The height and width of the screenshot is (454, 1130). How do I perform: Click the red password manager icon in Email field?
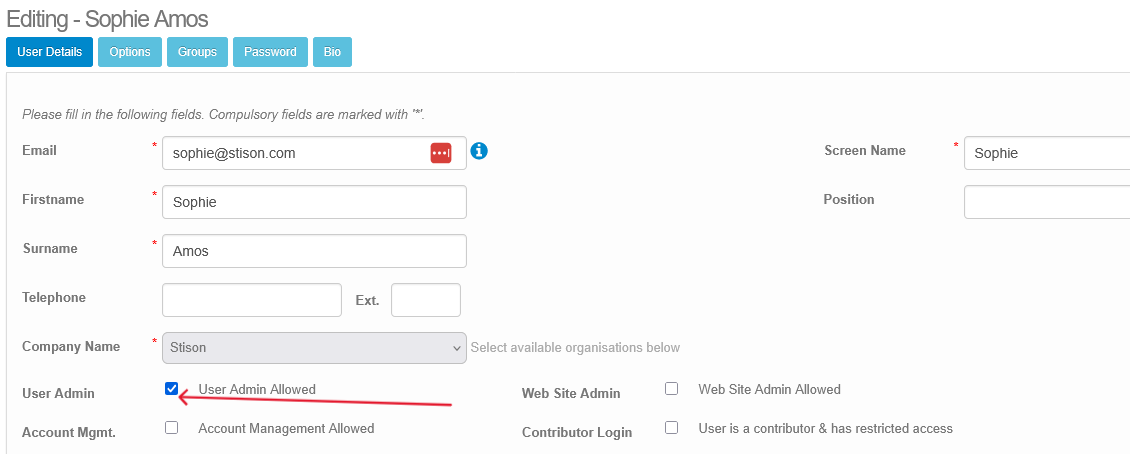coord(441,153)
